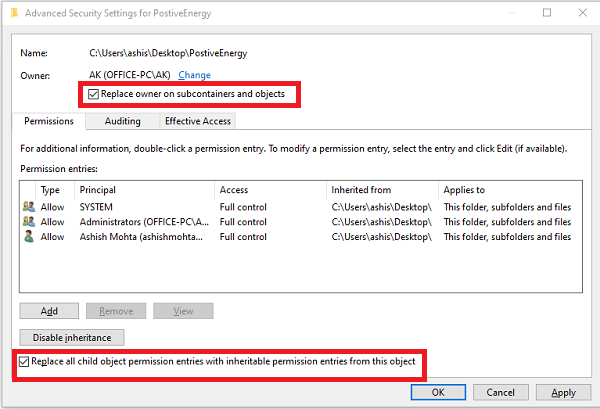Click the Access column header
Image resolution: width=600 pixels, height=409 pixels.
[270, 189]
